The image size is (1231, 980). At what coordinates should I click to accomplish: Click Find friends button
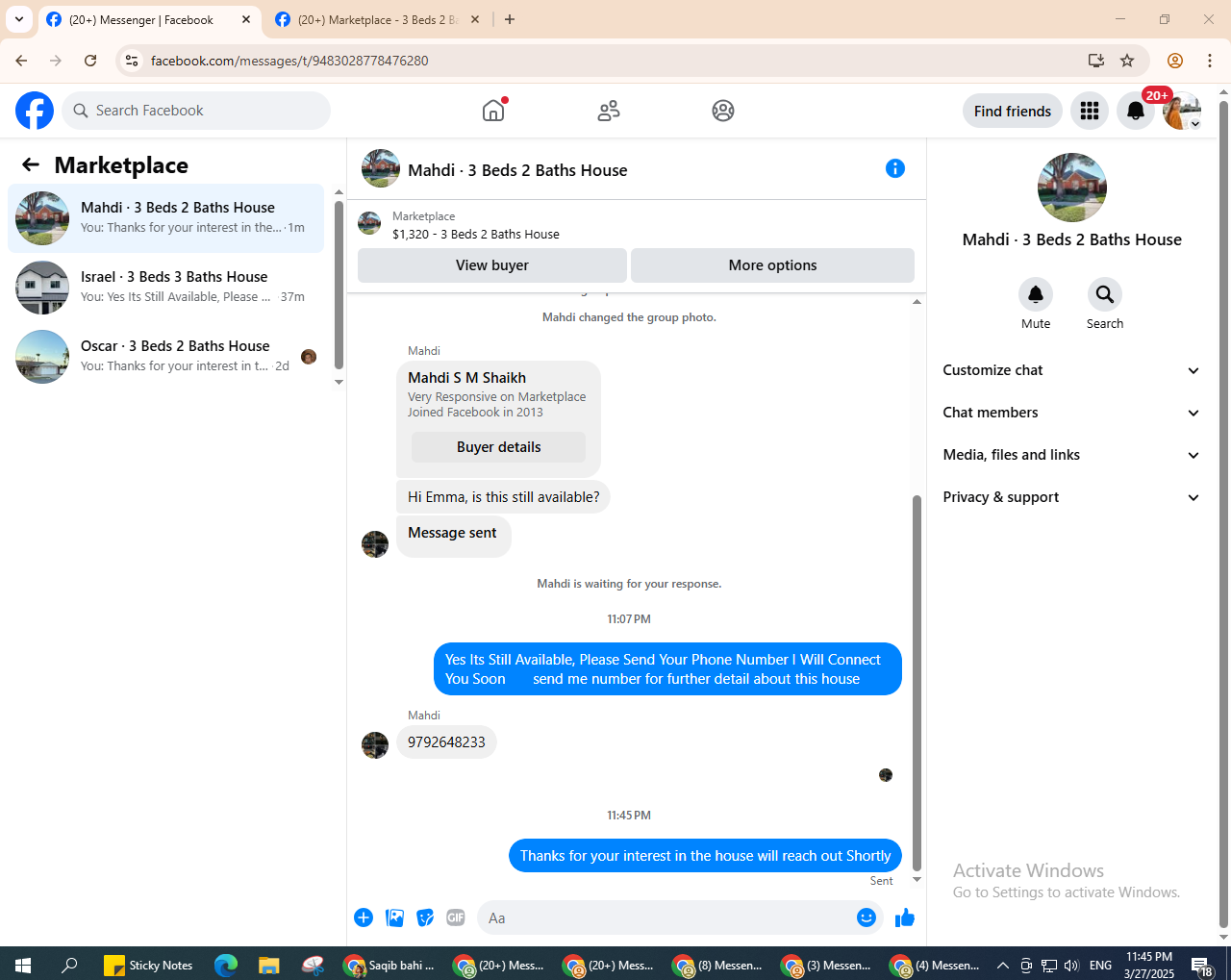click(1013, 111)
